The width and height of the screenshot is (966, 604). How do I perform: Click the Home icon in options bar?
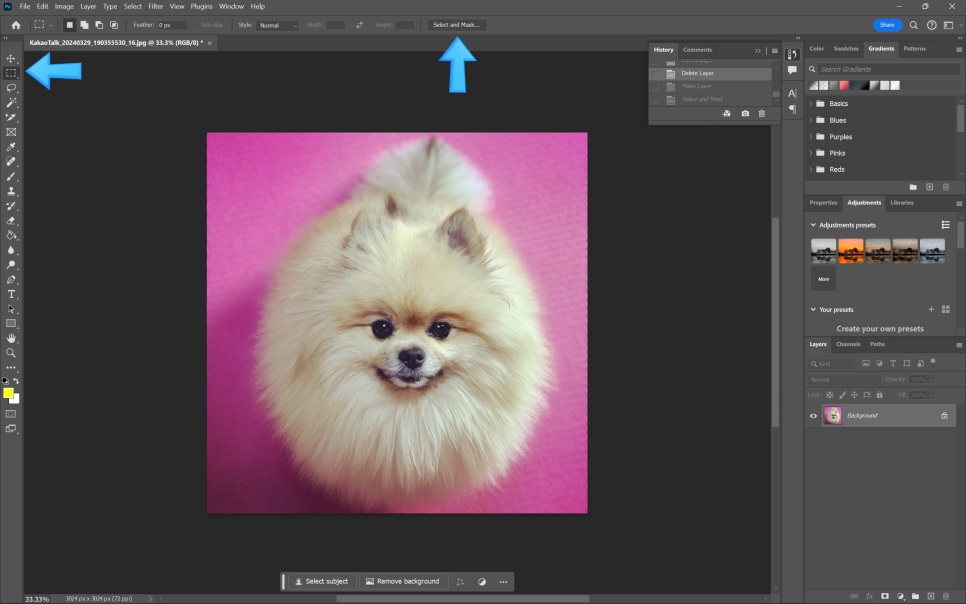pos(16,25)
